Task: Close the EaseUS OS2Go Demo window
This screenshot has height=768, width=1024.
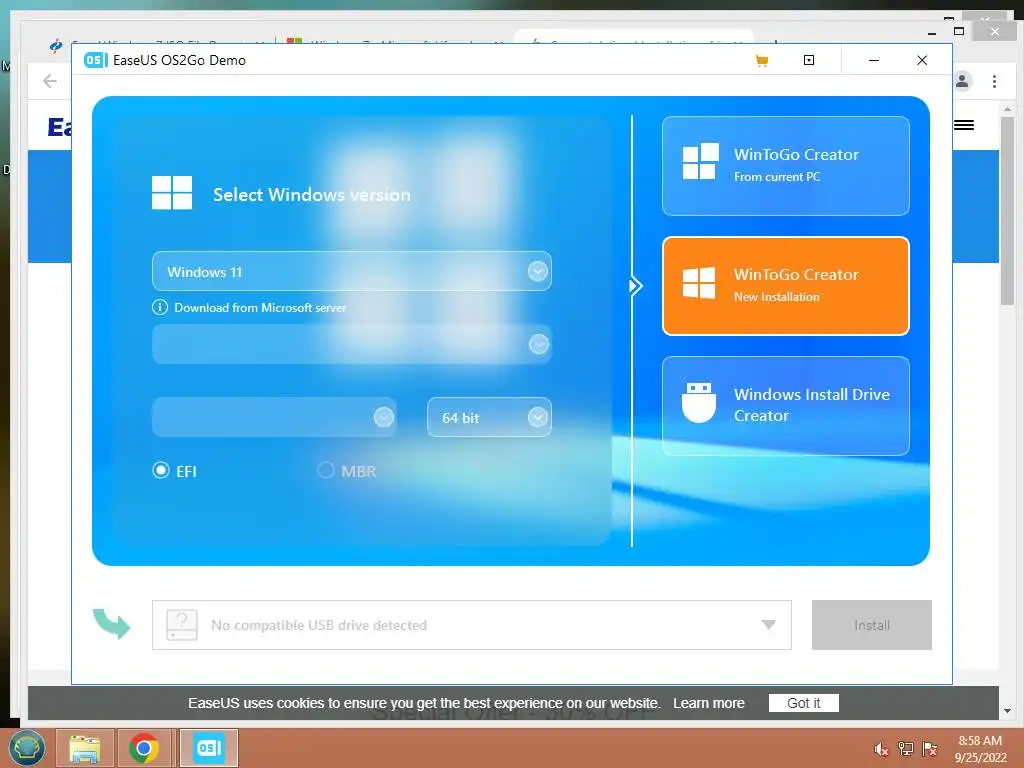Action: point(922,60)
